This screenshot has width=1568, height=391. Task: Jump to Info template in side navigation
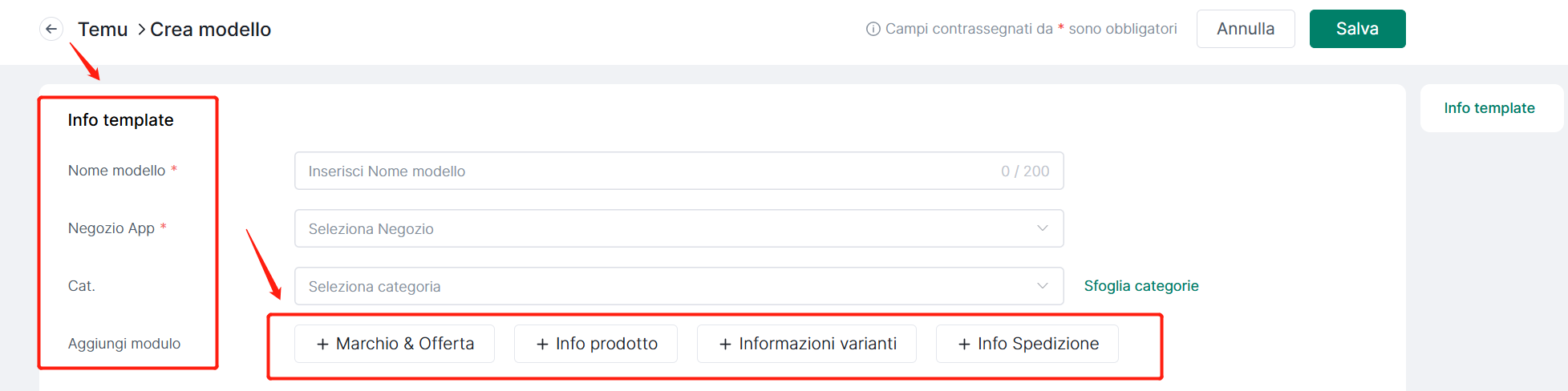(1489, 108)
